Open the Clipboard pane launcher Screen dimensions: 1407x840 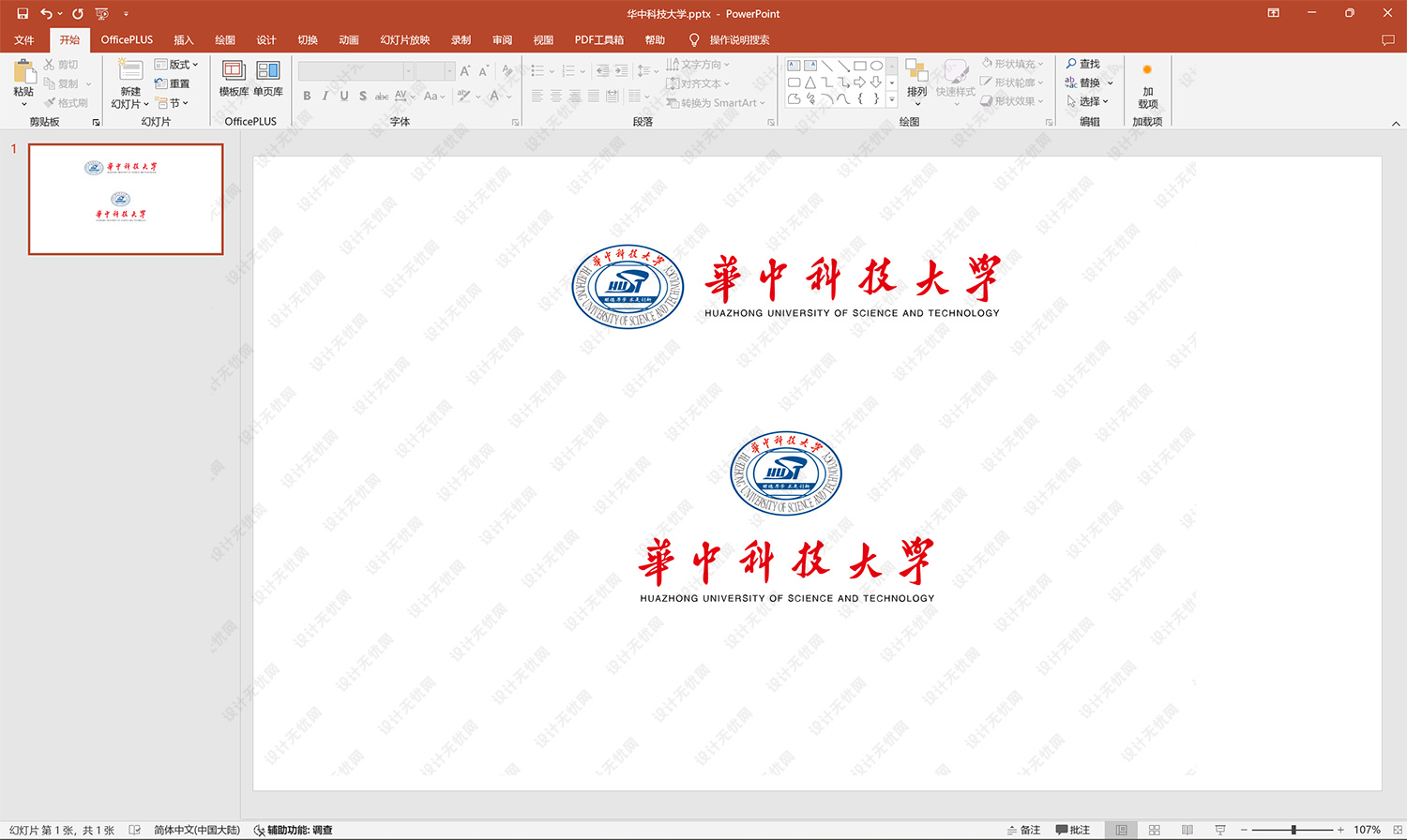96,123
